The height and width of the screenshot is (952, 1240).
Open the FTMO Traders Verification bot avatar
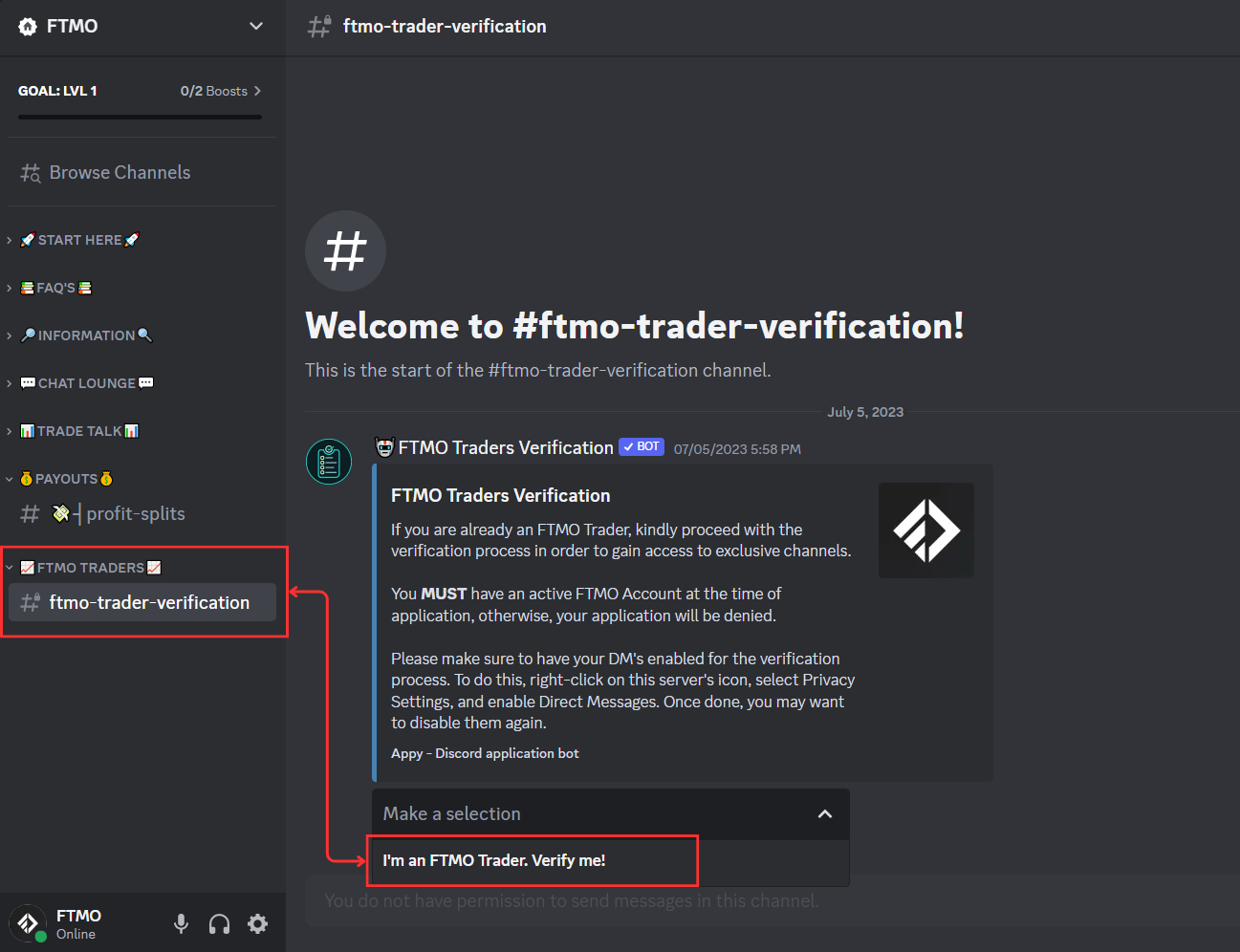[329, 462]
